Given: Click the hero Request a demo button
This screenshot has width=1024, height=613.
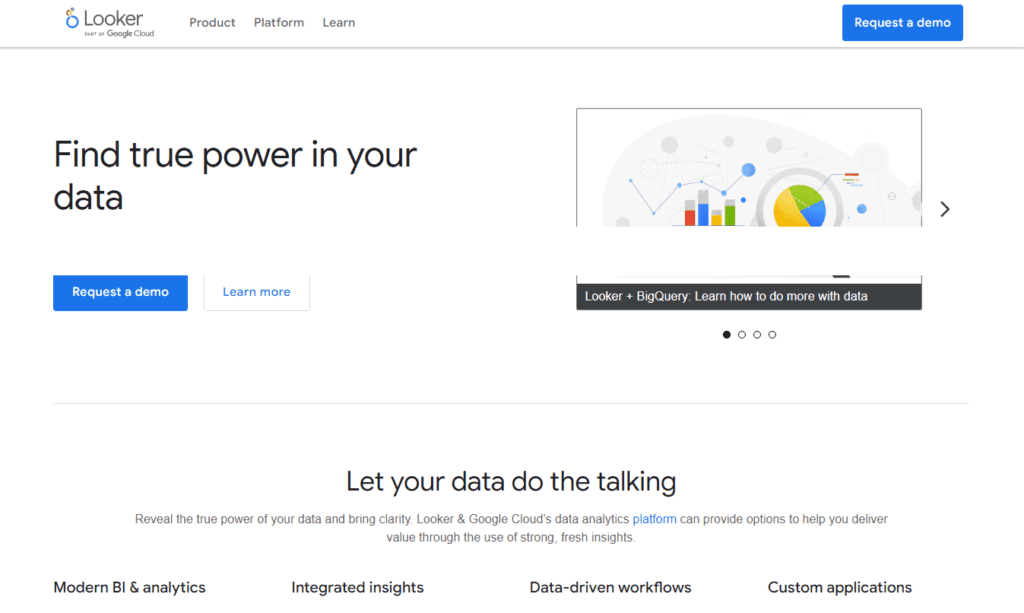Looking at the screenshot, I should click(x=120, y=292).
